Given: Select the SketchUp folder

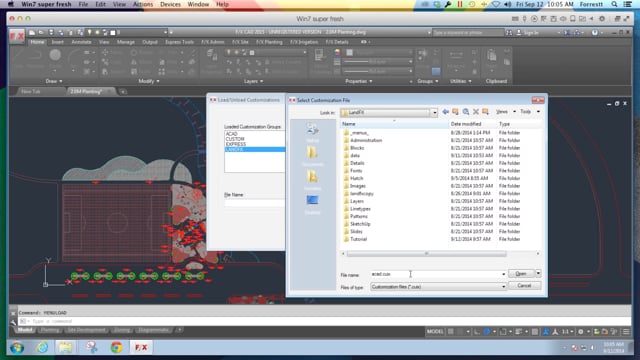Looking at the screenshot, I should pos(360,224).
